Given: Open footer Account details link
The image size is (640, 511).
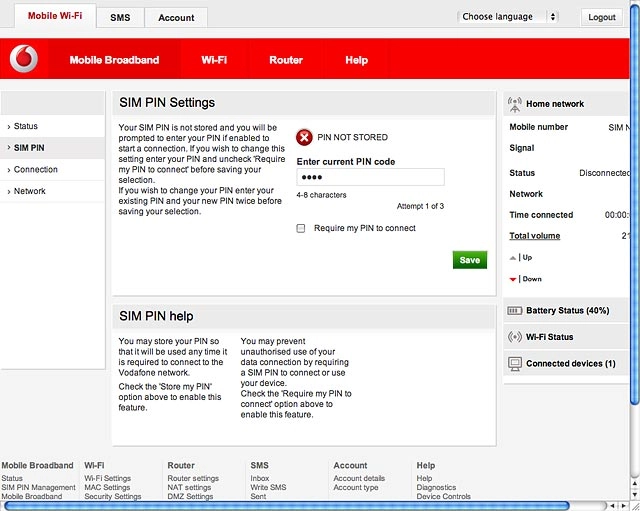Looking at the screenshot, I should tap(359, 478).
